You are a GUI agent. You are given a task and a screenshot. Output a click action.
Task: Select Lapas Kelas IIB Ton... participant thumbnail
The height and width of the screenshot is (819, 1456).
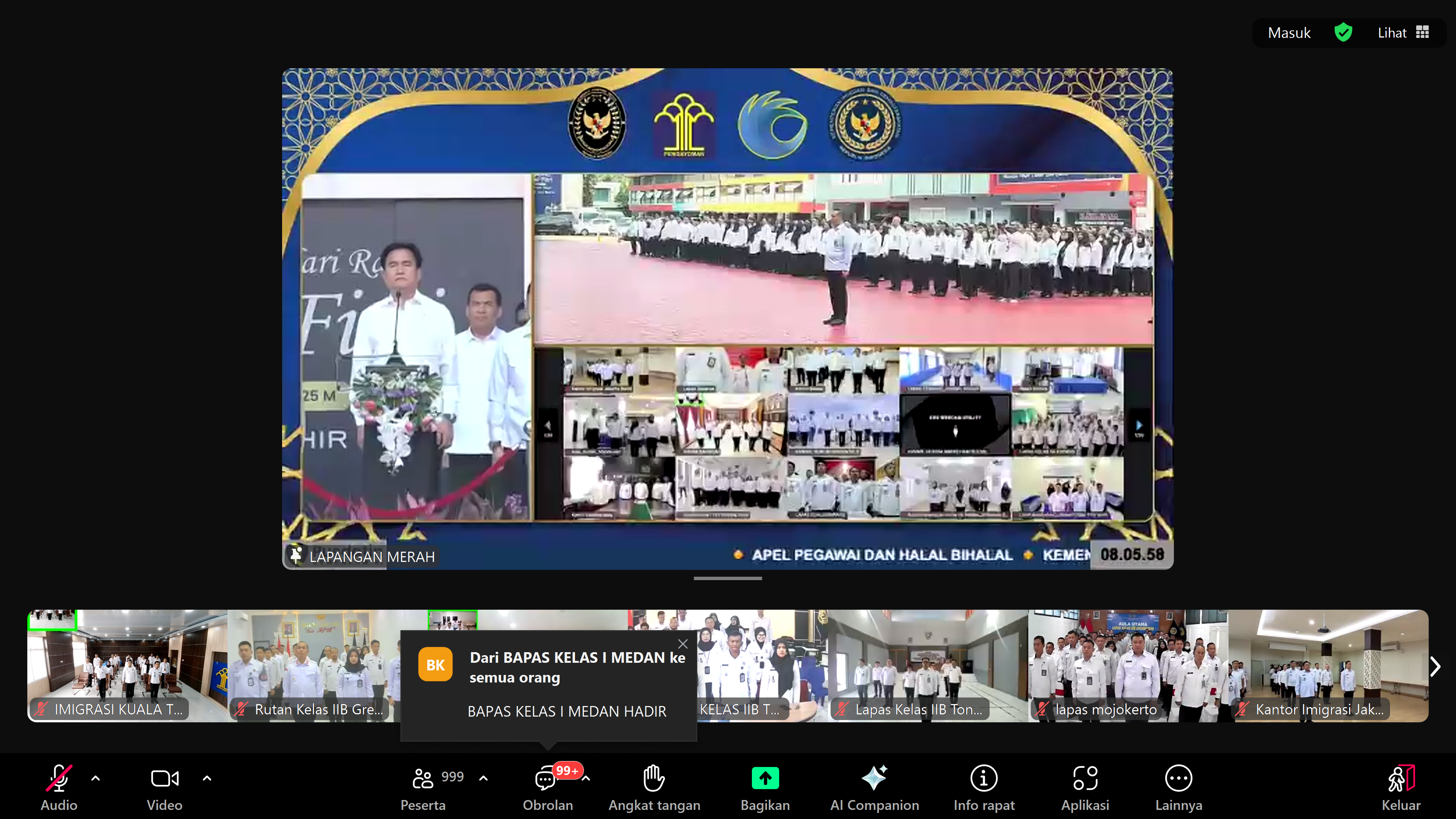(x=928, y=665)
